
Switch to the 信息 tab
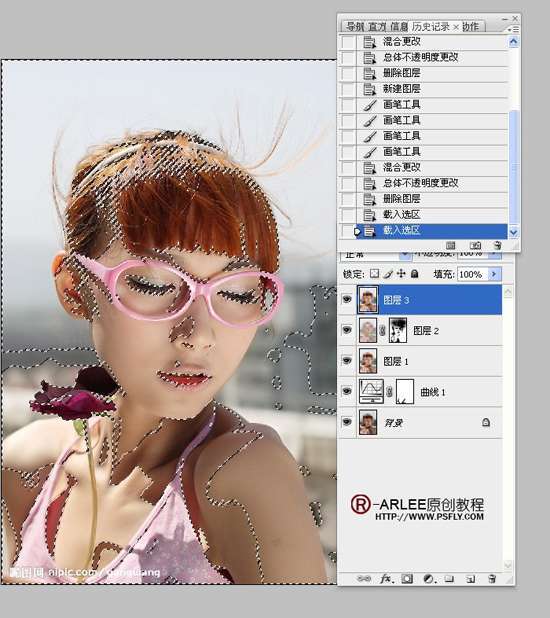click(x=399, y=26)
